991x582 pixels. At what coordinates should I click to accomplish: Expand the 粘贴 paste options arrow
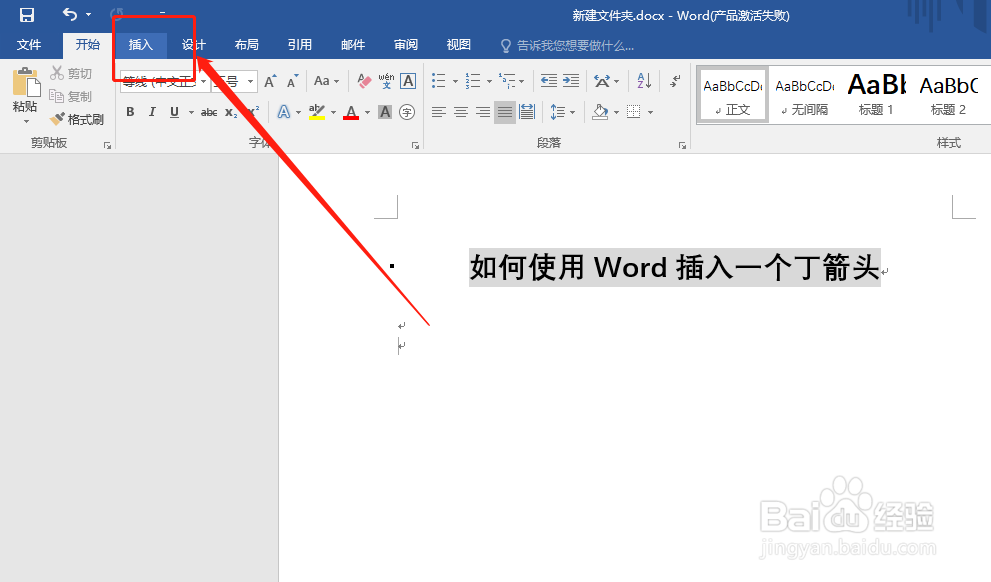click(26, 121)
